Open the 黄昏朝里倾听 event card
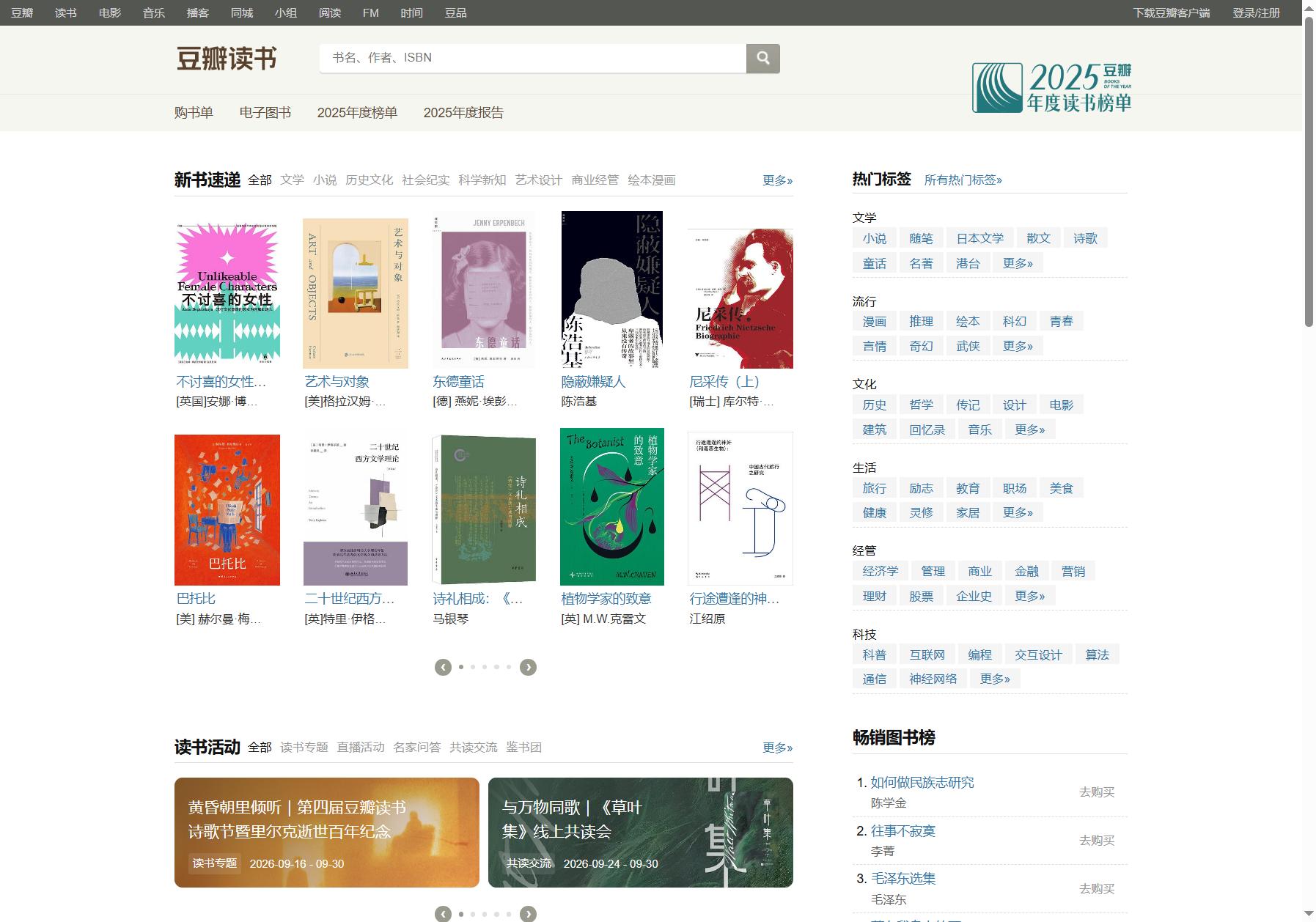This screenshot has height=922, width=1316. [x=327, y=833]
